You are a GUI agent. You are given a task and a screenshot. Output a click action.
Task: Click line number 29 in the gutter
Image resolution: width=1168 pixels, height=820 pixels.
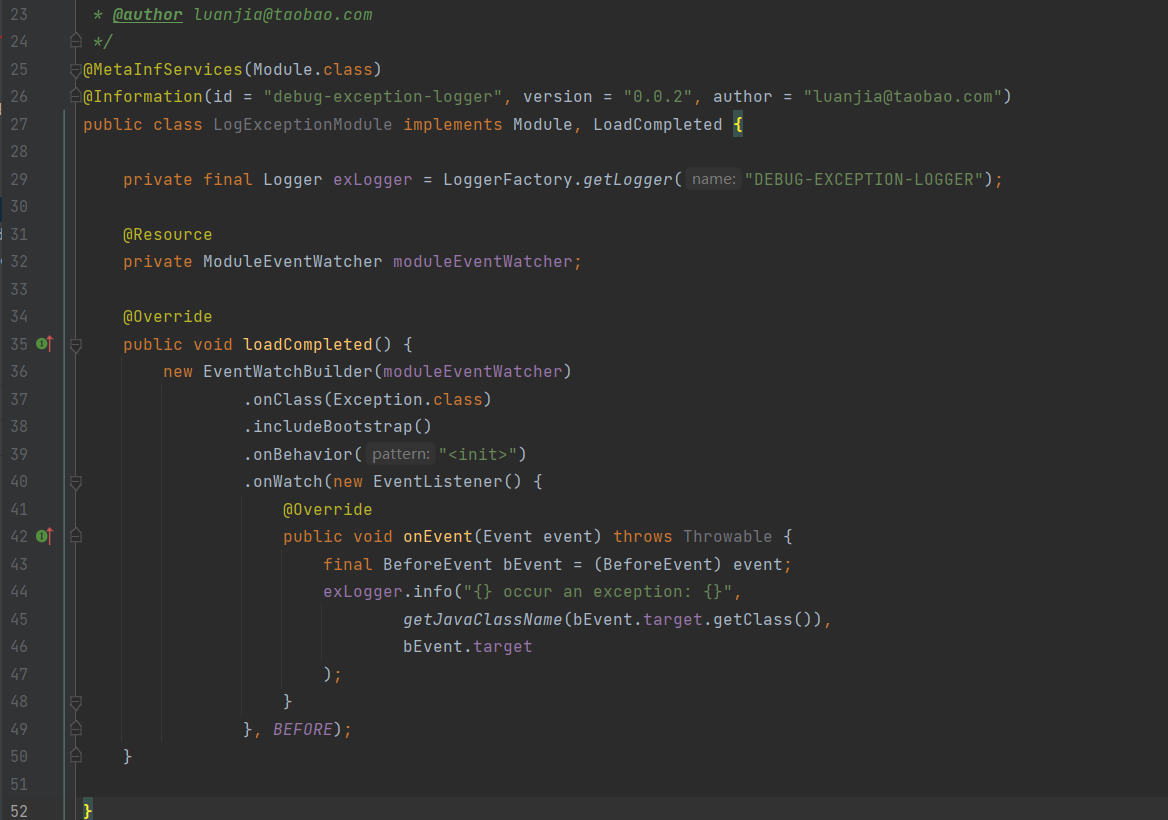click(18, 179)
